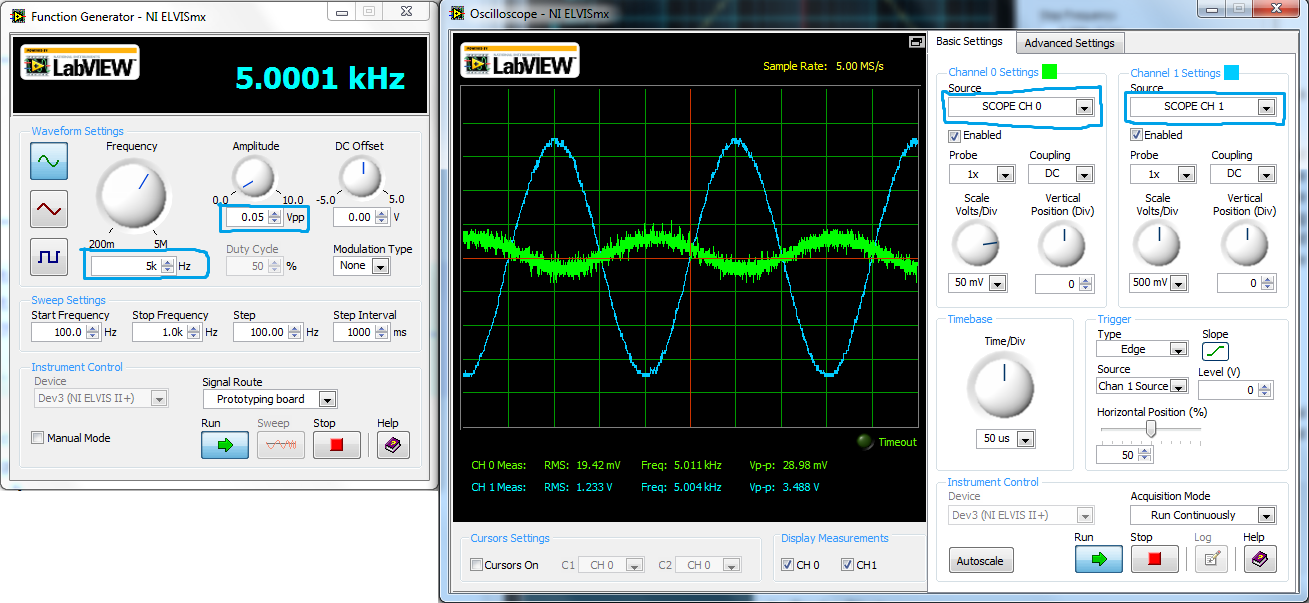Click the Time/Div knob
The width and height of the screenshot is (1309, 603).
tap(1004, 387)
